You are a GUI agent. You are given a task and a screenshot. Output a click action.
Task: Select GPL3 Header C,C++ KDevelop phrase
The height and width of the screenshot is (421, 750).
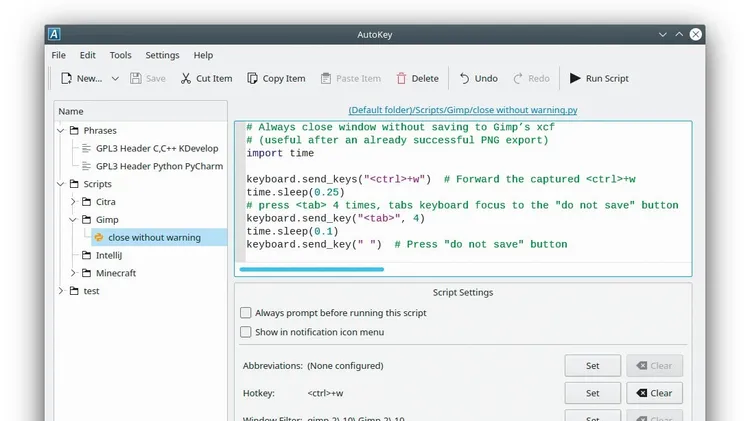(x=157, y=148)
